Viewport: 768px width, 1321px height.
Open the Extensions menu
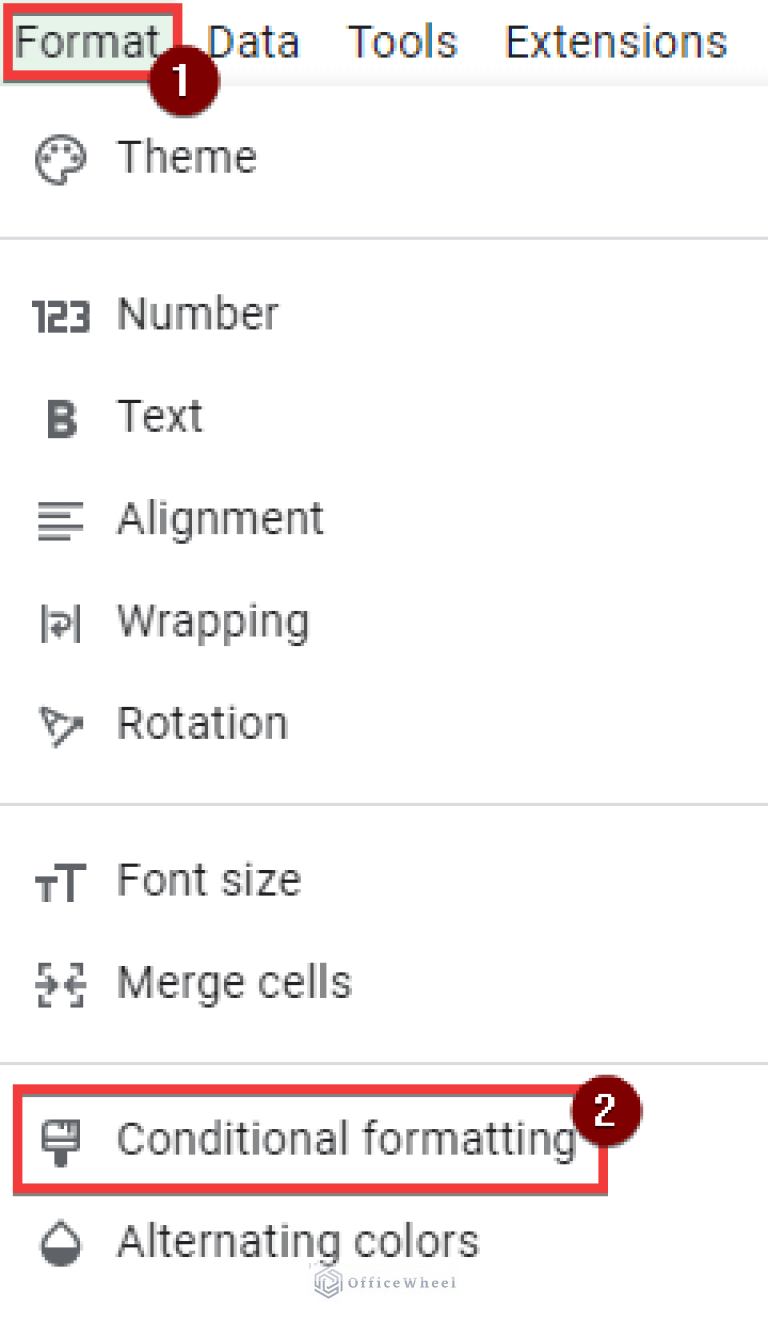tap(615, 41)
